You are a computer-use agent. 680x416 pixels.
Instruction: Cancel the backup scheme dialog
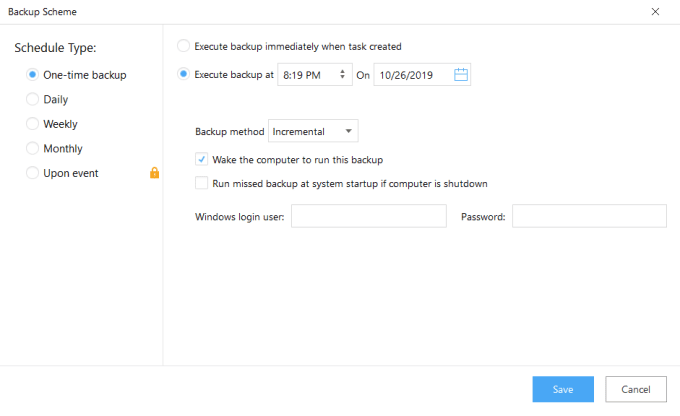coord(636,389)
